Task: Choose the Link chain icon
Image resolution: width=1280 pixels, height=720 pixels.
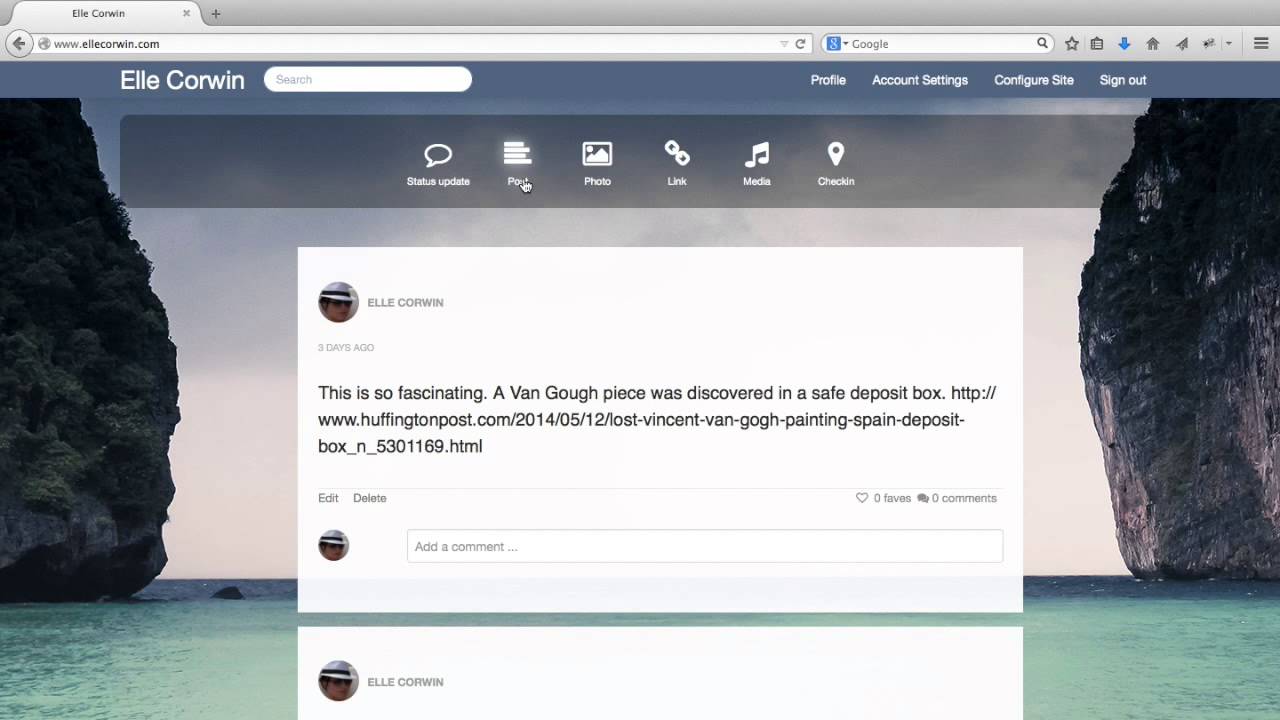Action: [x=677, y=153]
